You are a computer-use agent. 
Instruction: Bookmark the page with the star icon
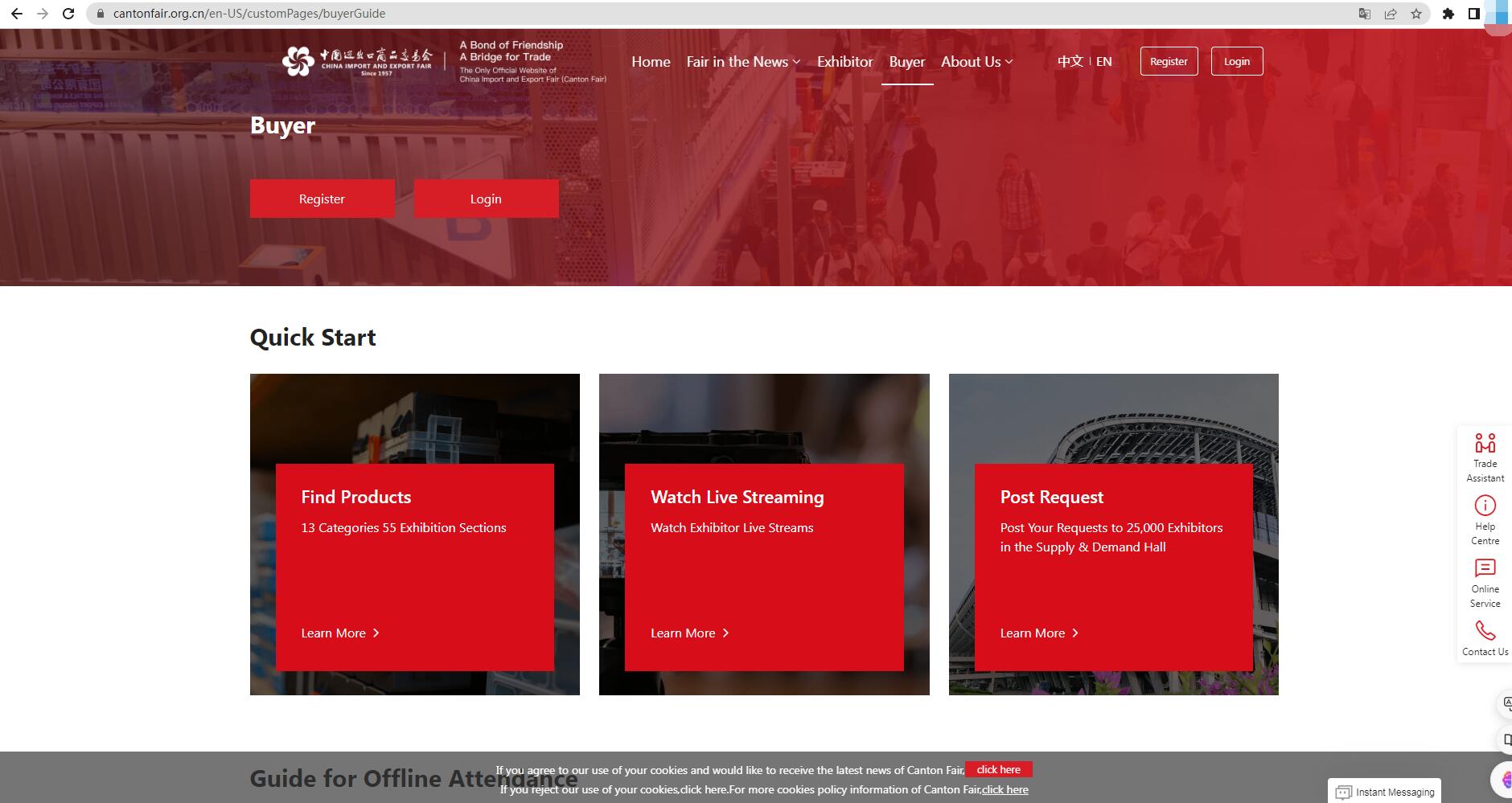pos(1415,13)
